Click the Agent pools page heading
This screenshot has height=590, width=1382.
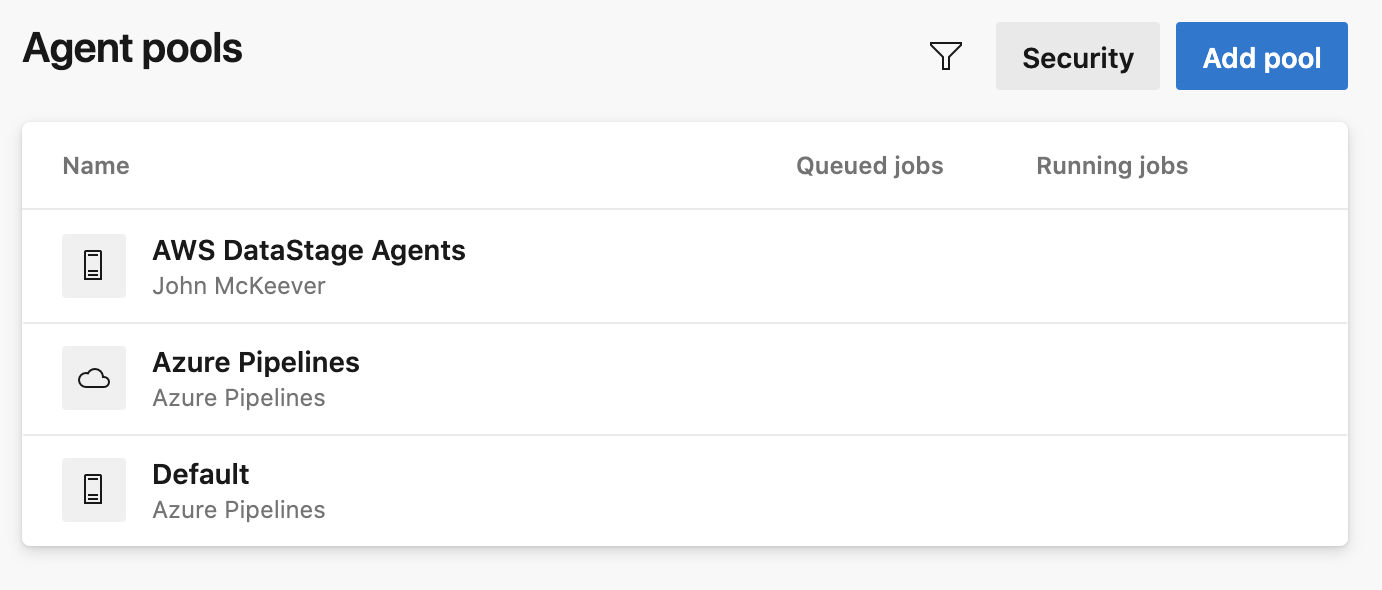click(132, 48)
